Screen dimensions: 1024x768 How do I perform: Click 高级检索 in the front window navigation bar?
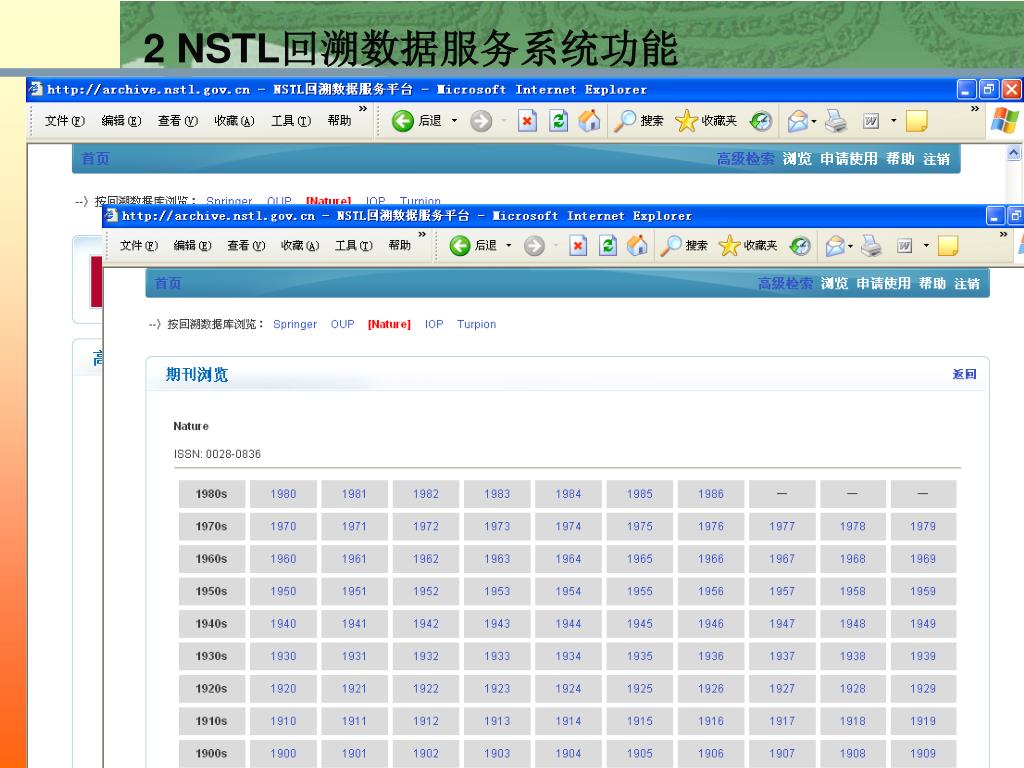point(785,283)
